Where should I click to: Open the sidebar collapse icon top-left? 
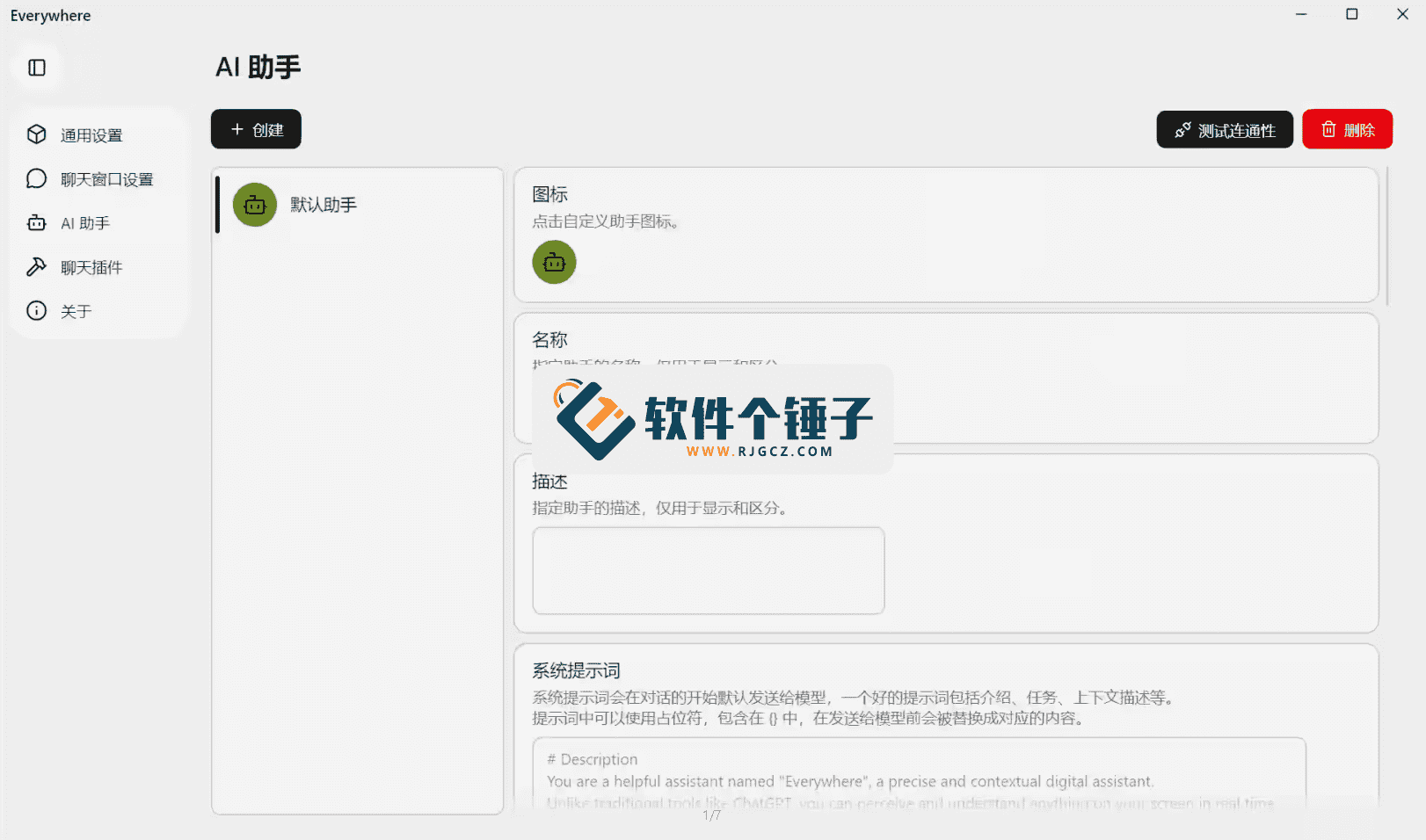pos(36,67)
